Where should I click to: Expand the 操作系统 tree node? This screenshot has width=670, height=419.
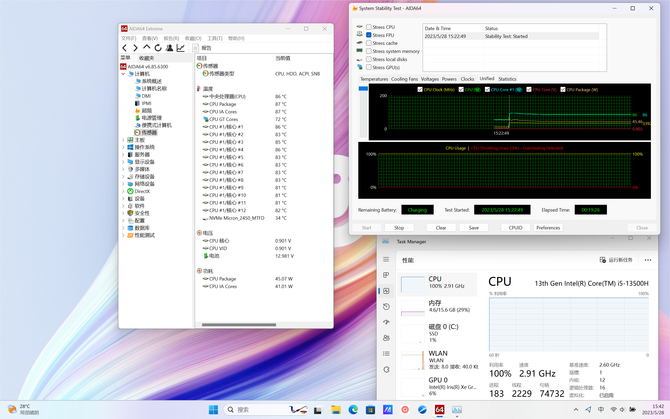[123, 147]
